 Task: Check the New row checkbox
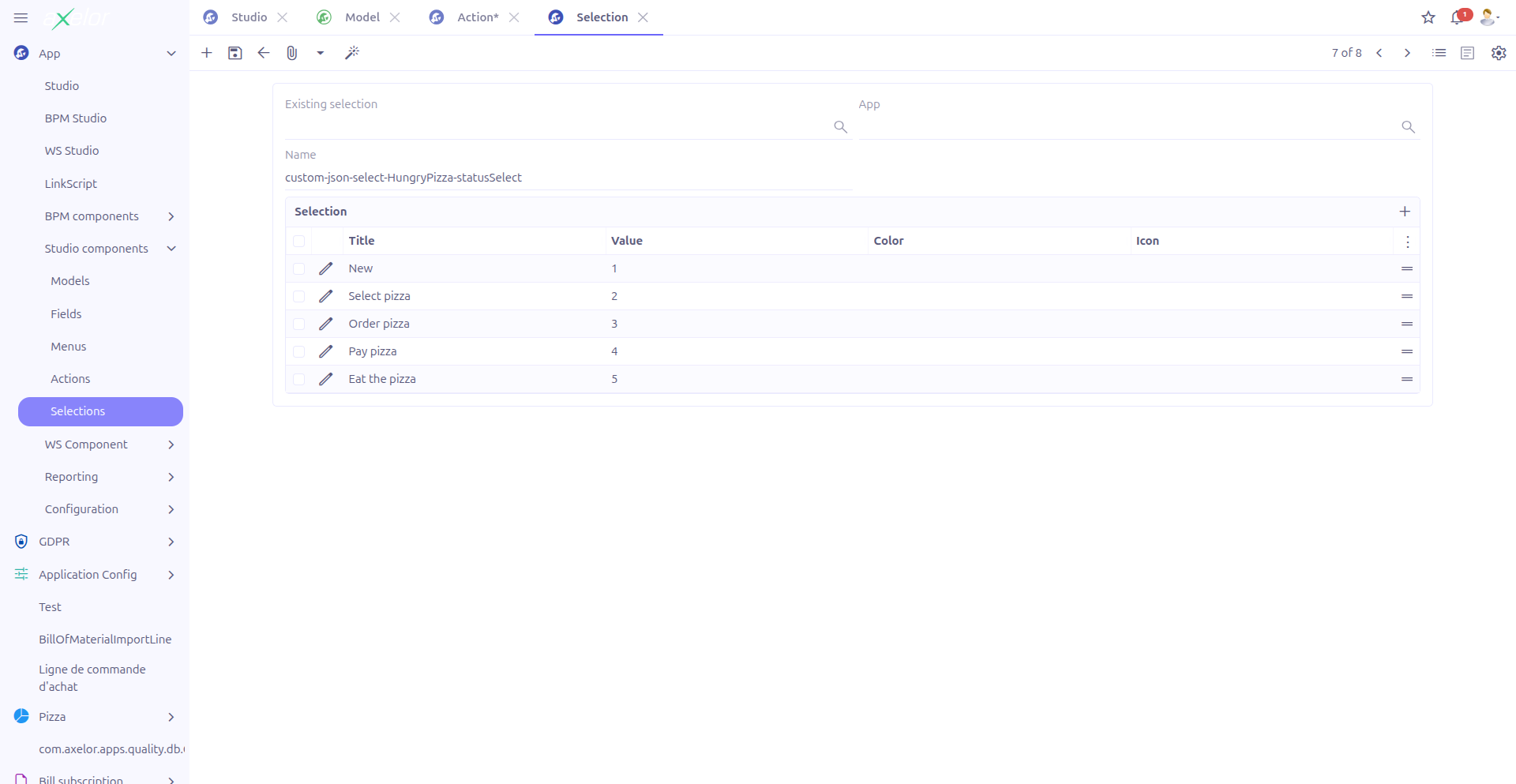click(298, 268)
